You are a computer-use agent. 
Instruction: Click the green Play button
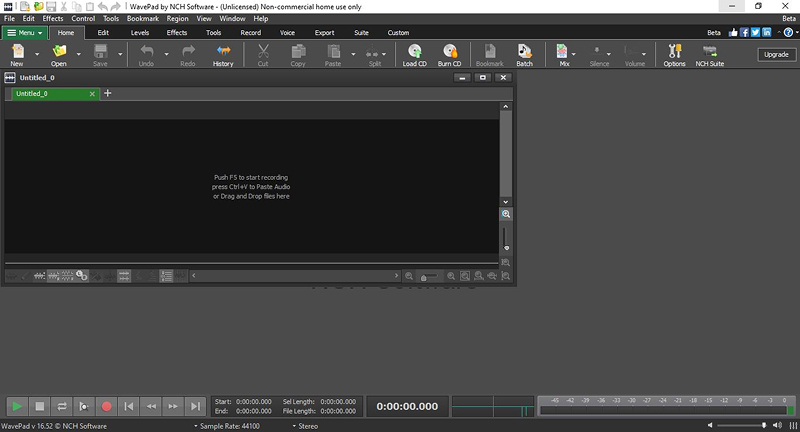tap(17, 406)
